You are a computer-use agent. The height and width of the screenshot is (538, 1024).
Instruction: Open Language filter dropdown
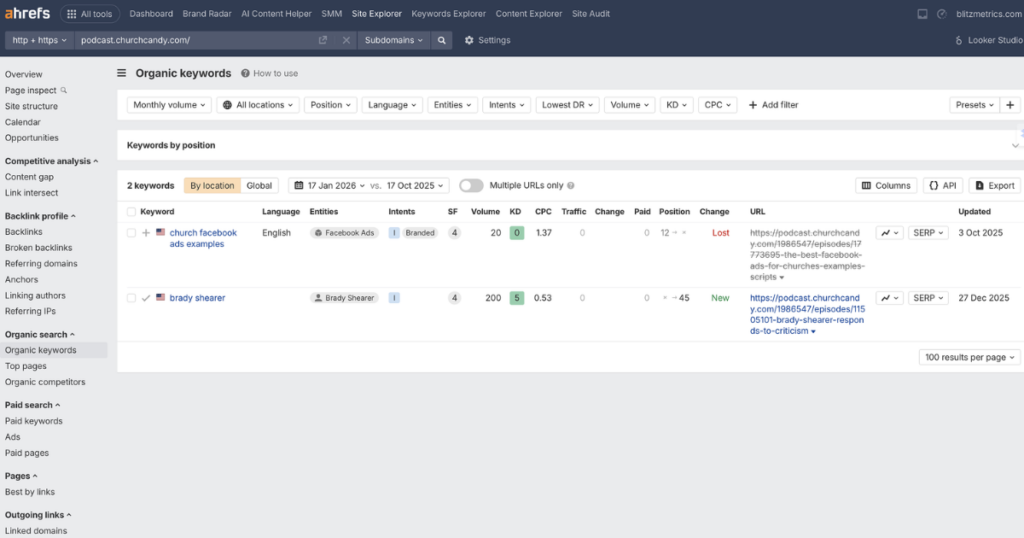click(392, 105)
